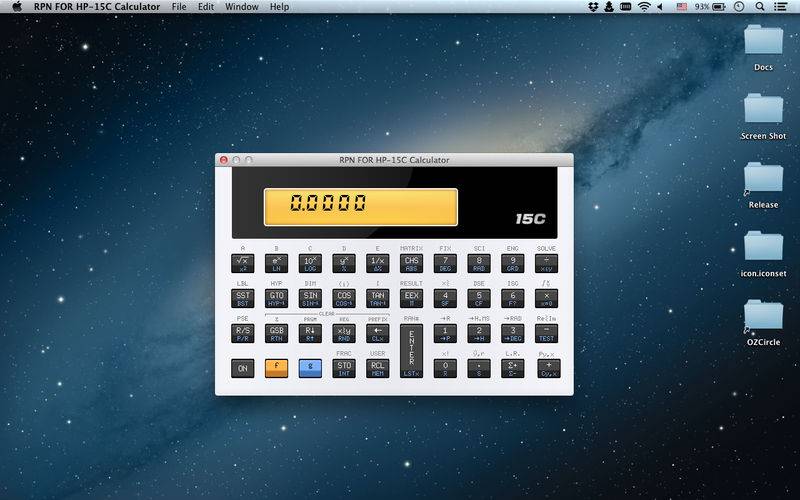Viewport: 800px width, 500px height.
Task: Toggle the blue g shift key
Action: (310, 368)
